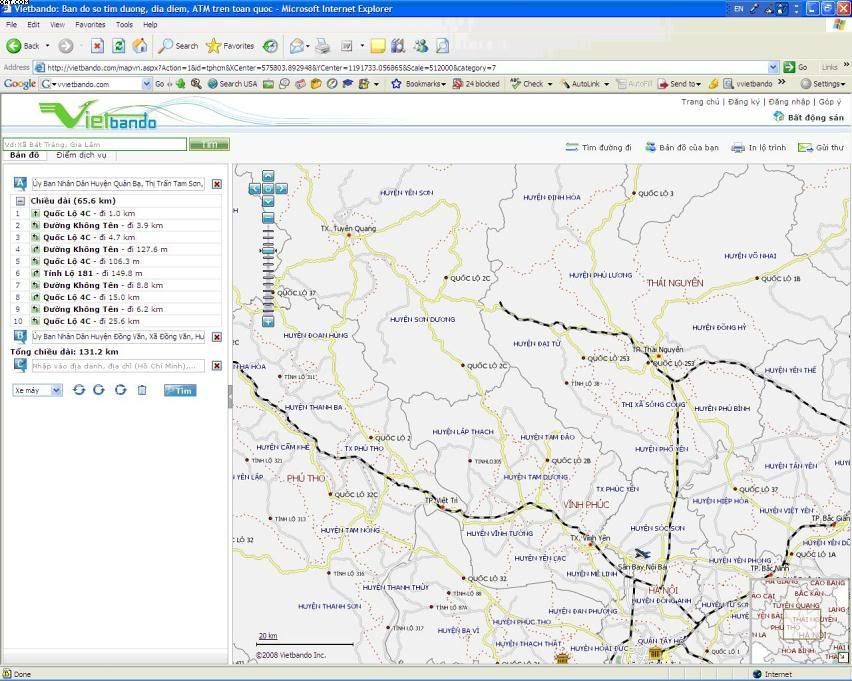Pan the map down with the arrow
The height and width of the screenshot is (681, 852).
click(268, 202)
